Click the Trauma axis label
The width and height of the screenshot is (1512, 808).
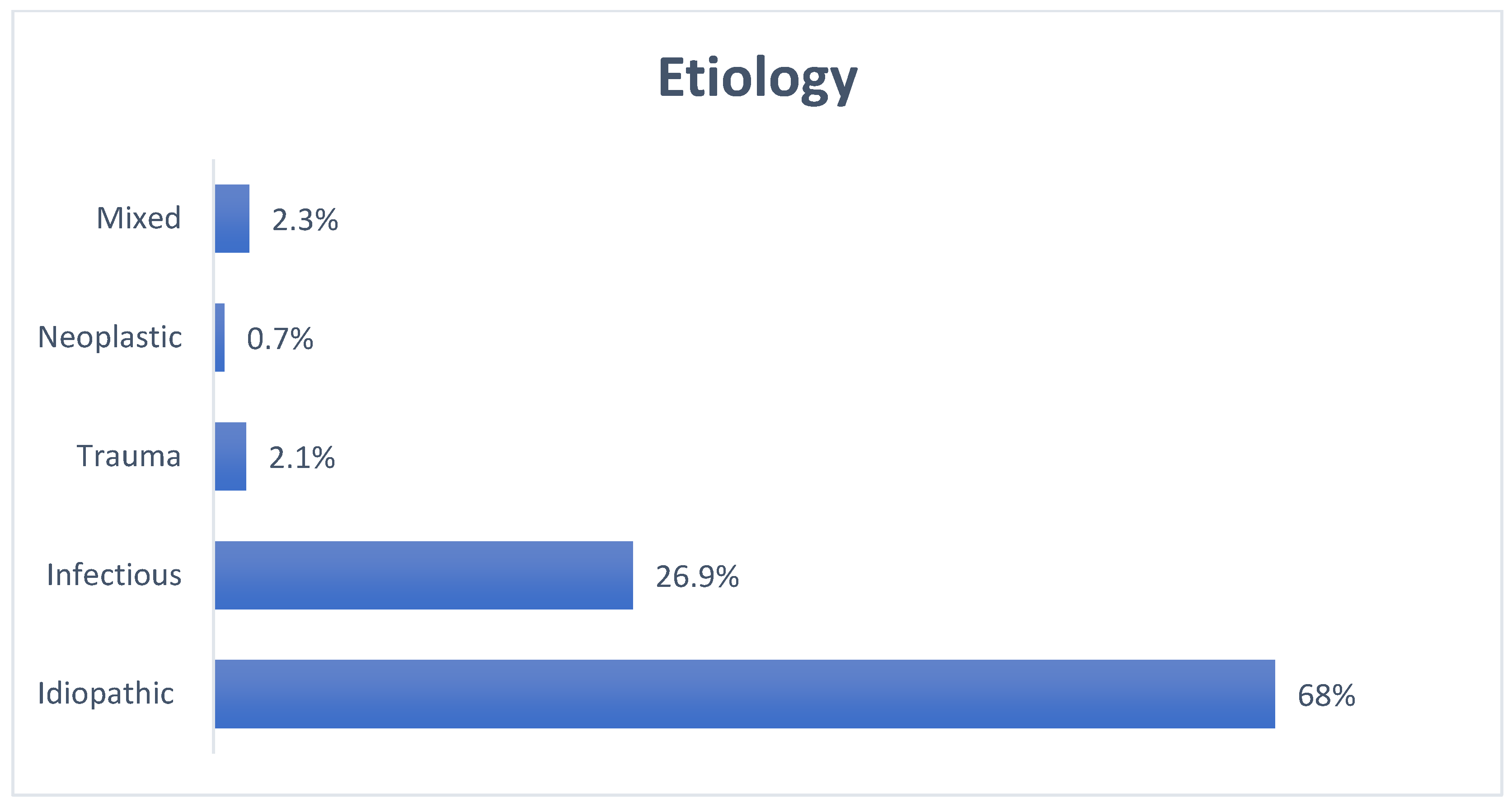tap(128, 456)
